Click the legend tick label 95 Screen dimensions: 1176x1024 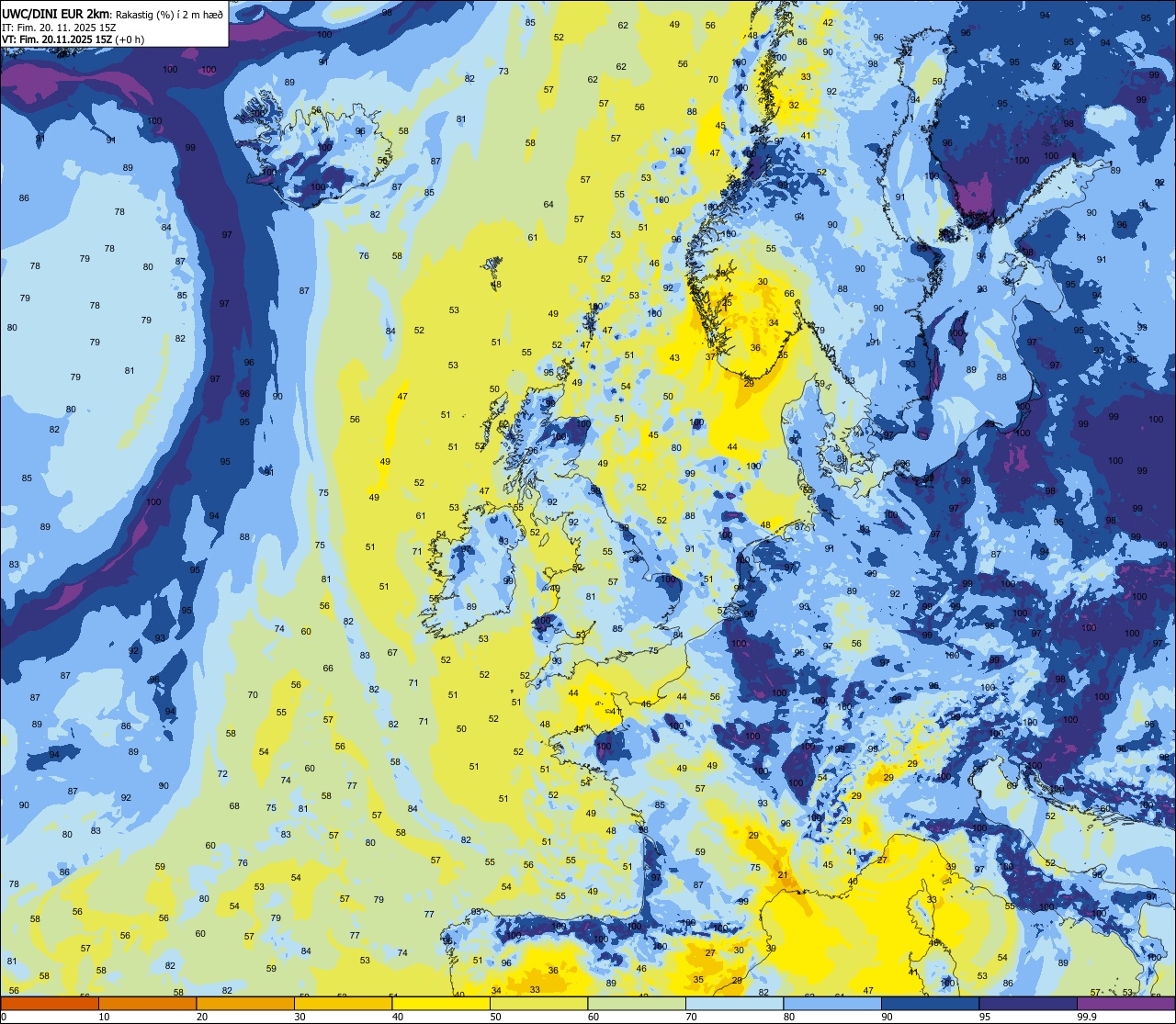pyautogui.click(x=984, y=1017)
